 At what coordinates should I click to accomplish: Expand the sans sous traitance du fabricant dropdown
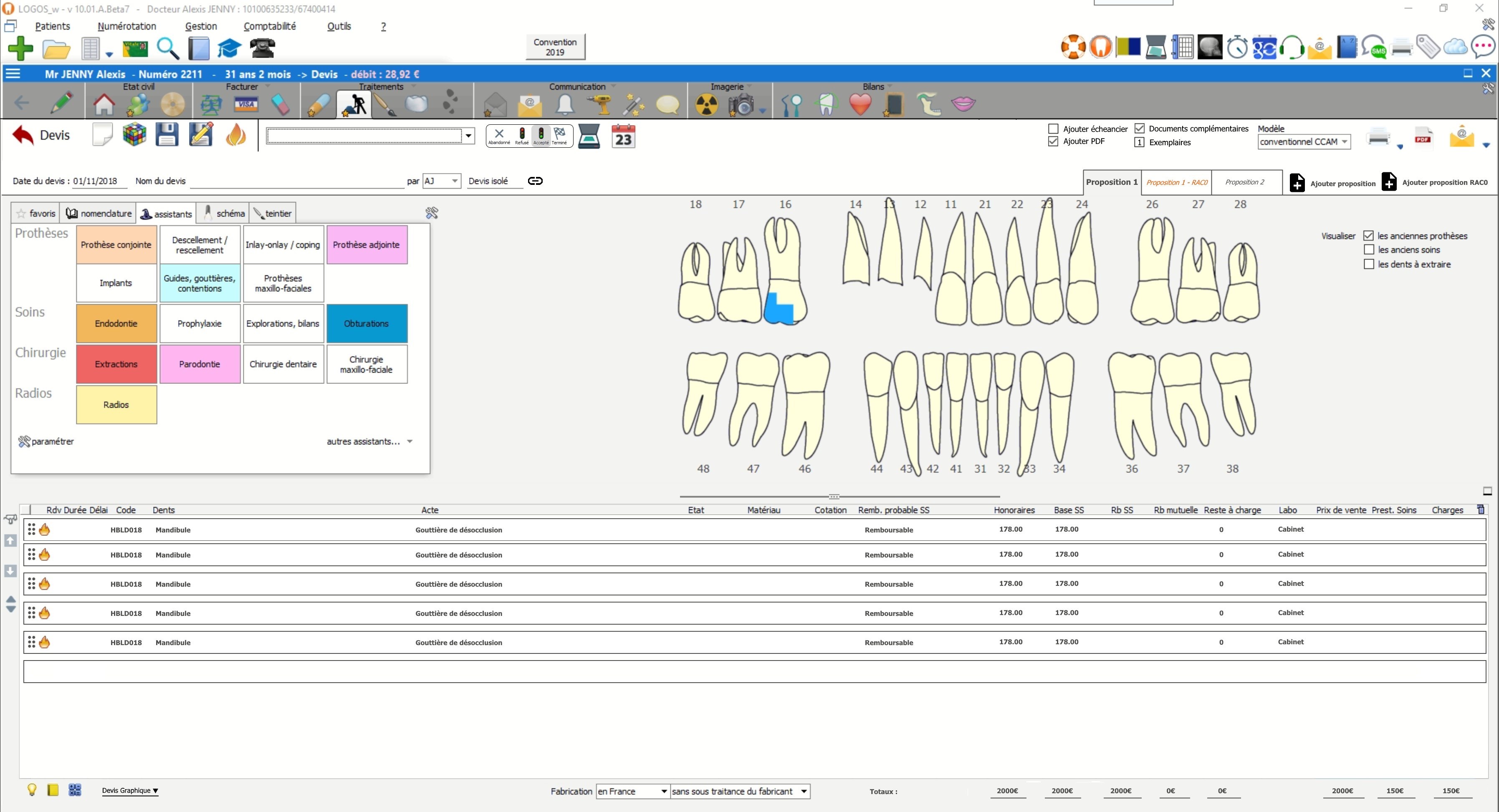click(740, 791)
